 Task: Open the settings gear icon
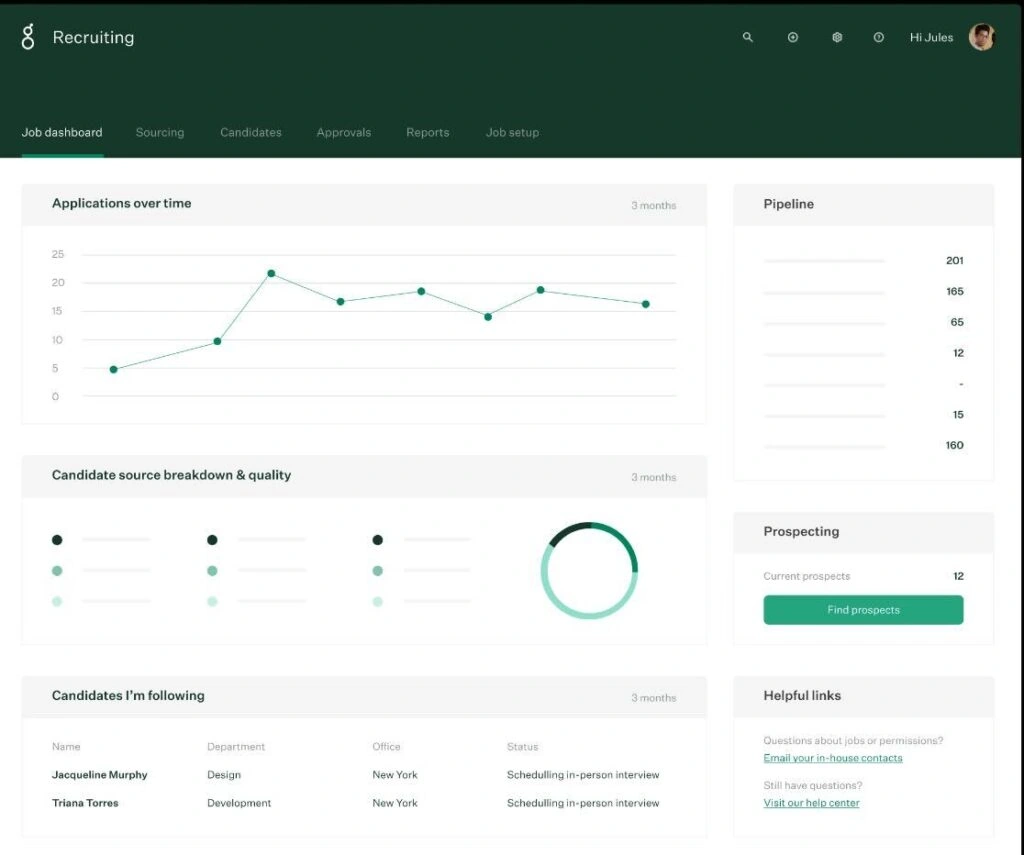837,37
